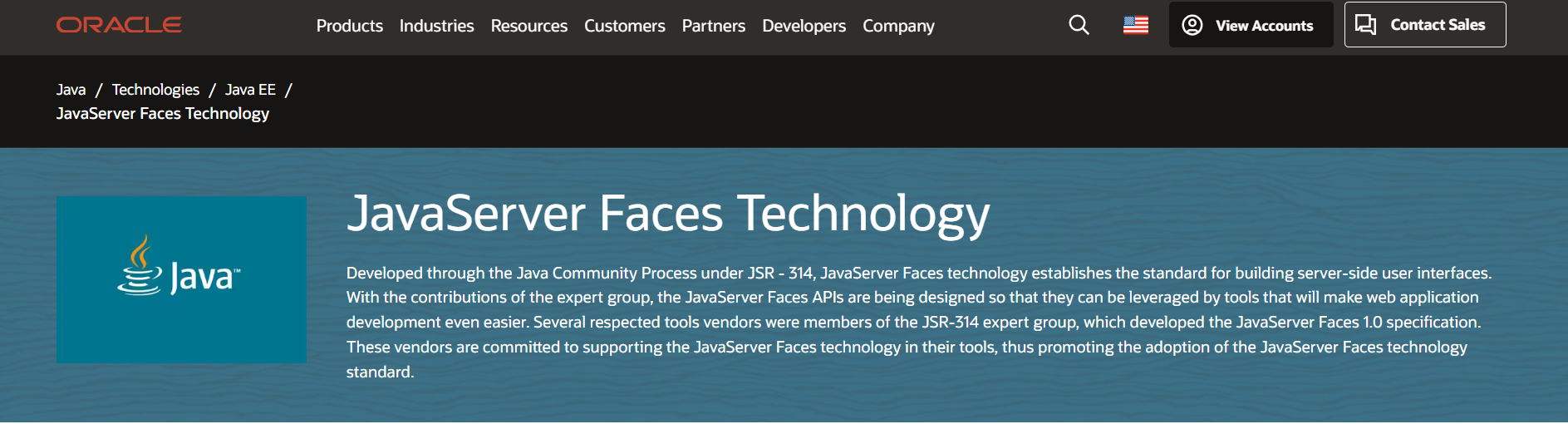Click the JavaServer Faces Technology page heading
The width and height of the screenshot is (1568, 424).
(668, 214)
